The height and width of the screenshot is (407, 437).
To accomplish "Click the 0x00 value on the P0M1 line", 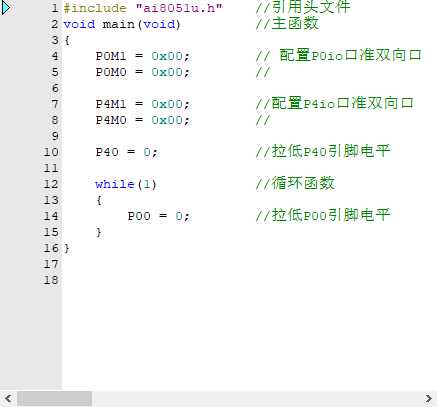I will coord(167,56).
